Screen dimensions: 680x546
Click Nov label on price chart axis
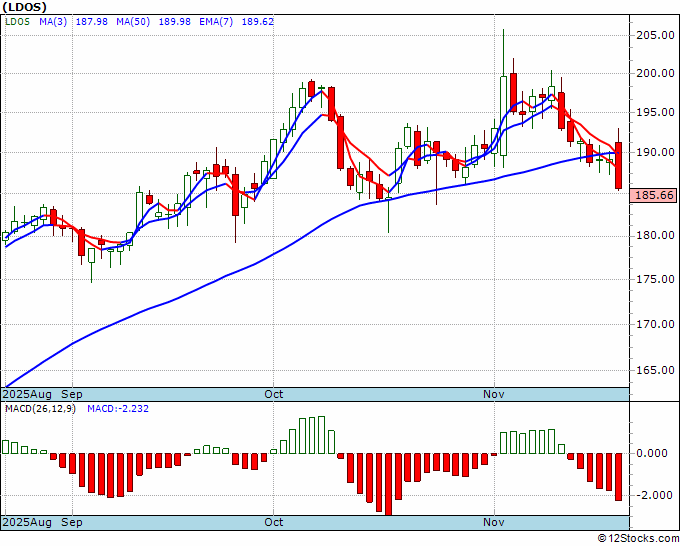[494, 394]
